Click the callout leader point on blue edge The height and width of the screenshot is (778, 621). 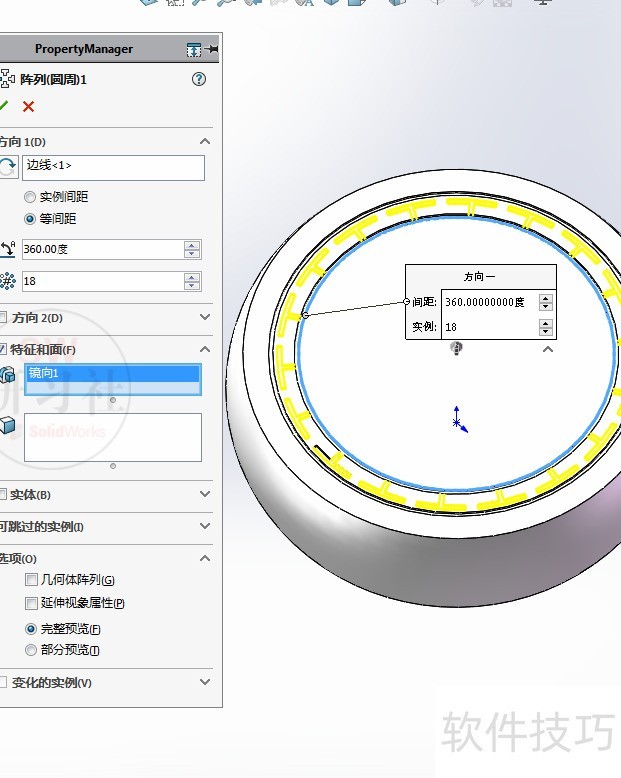[x=306, y=315]
